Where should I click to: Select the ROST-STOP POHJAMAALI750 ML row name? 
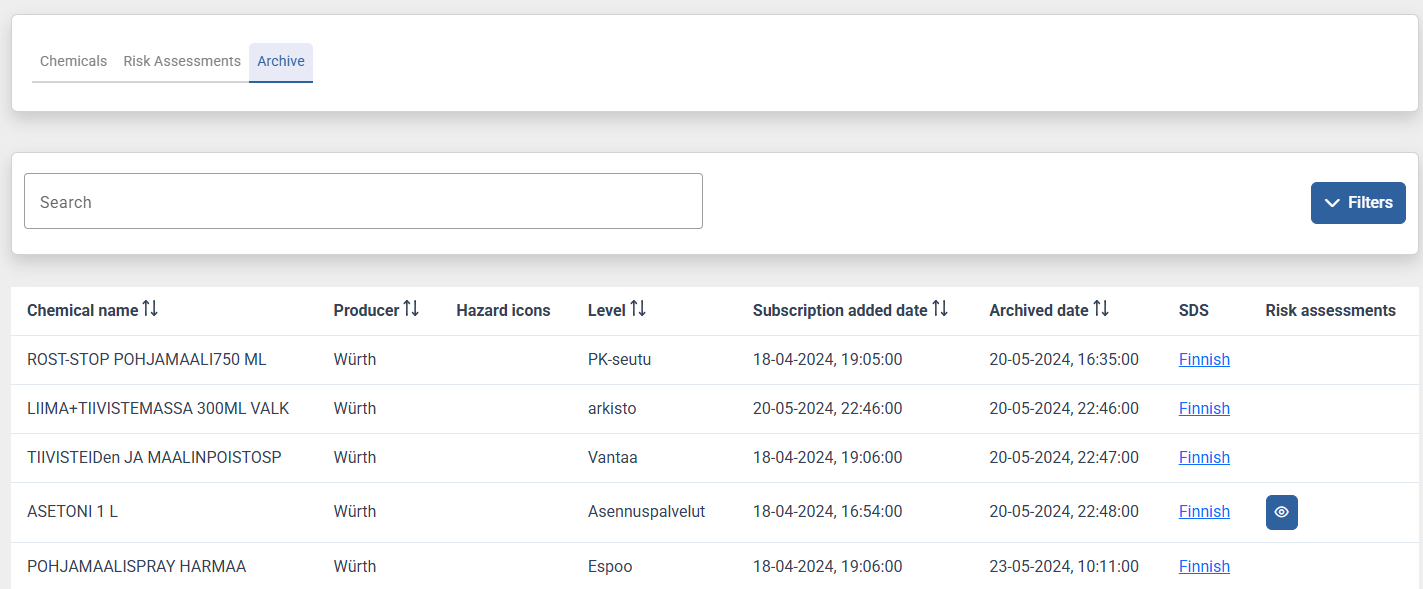(146, 360)
